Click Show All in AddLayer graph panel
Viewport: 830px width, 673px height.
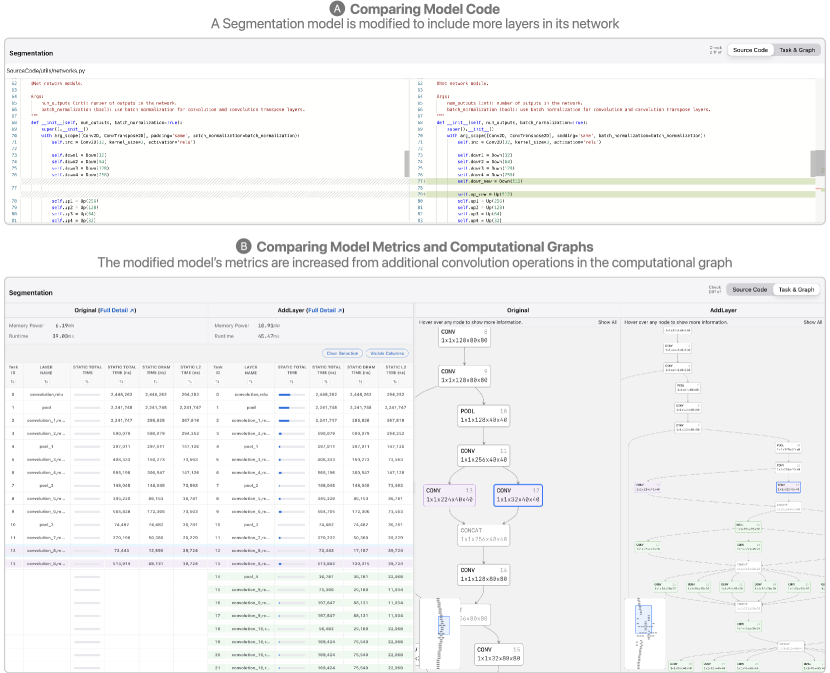pyautogui.click(x=813, y=322)
